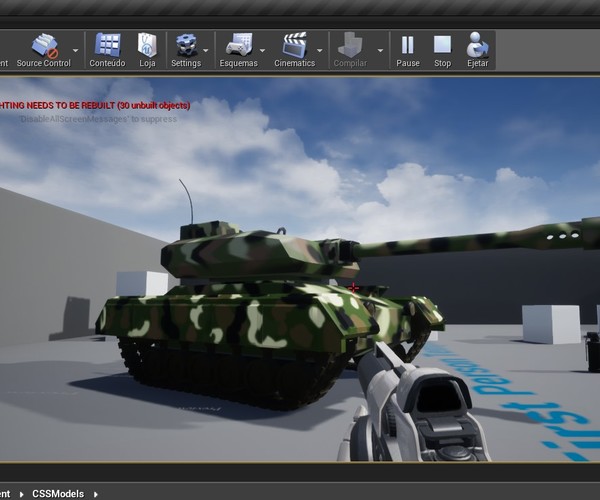Expand the Esquemas dropdown arrow
Screen dimensions: 600x500
click(x=262, y=50)
